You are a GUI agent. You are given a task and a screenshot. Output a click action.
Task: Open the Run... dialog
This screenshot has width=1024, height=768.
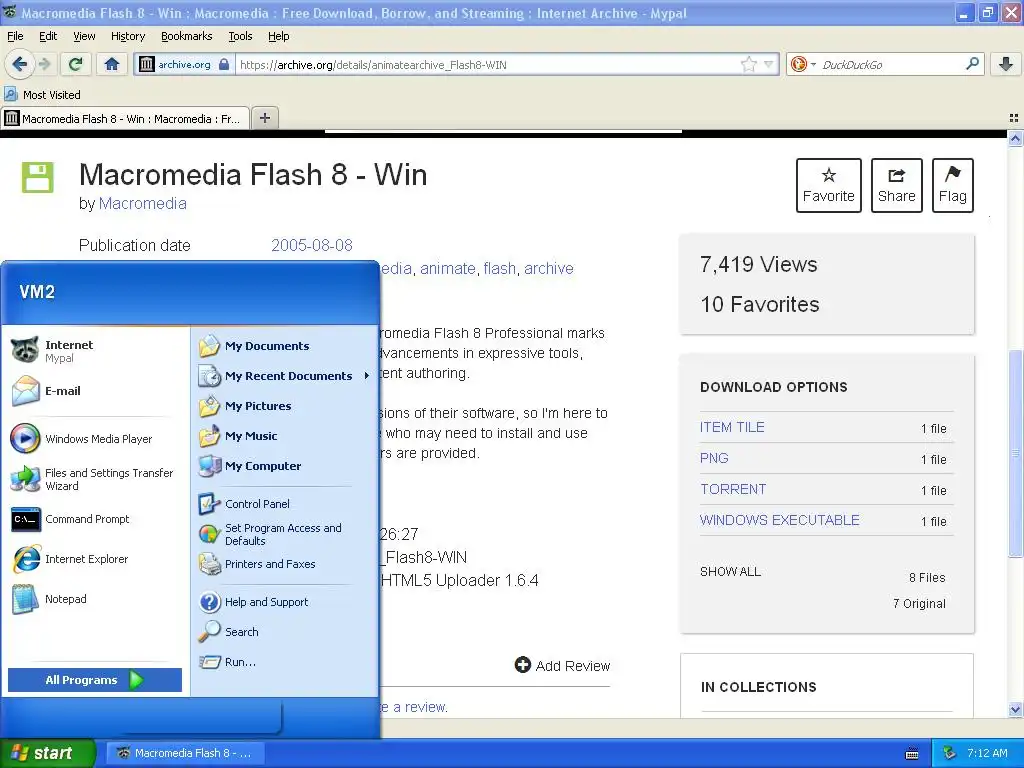pos(284,662)
